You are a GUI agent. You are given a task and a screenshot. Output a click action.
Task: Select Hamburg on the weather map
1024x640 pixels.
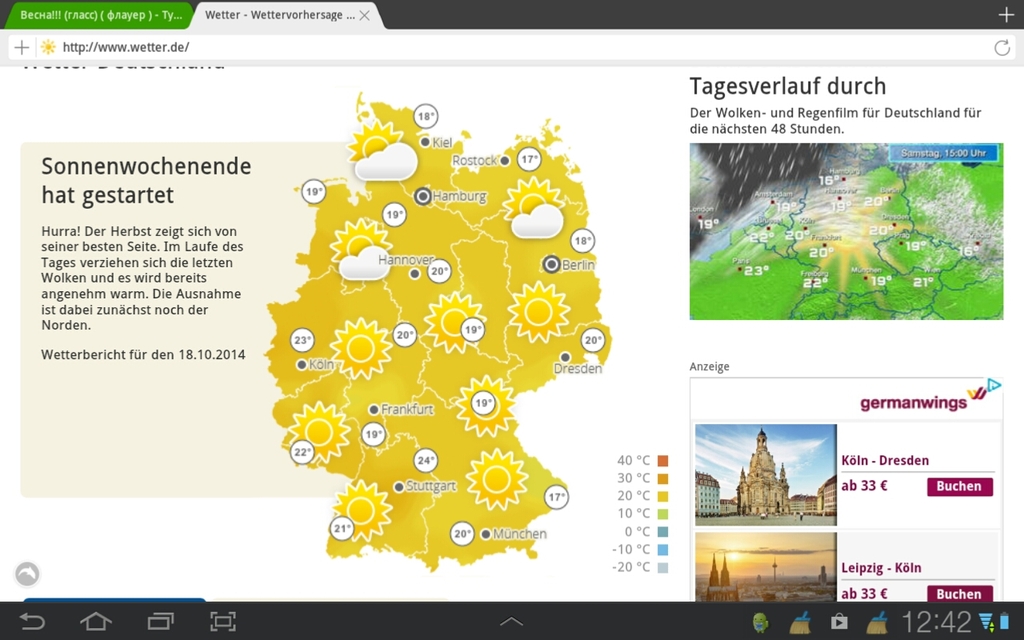pos(423,196)
